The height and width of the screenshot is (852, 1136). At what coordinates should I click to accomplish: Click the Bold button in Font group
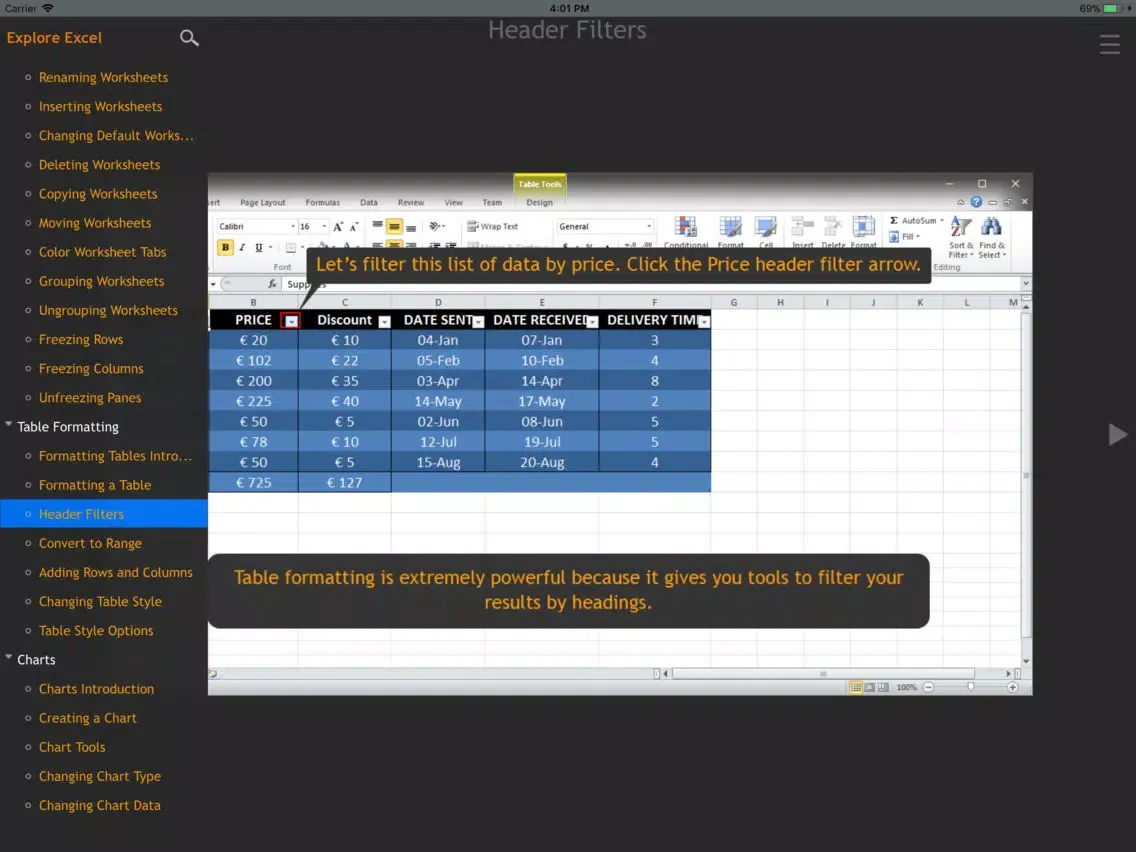(x=225, y=247)
